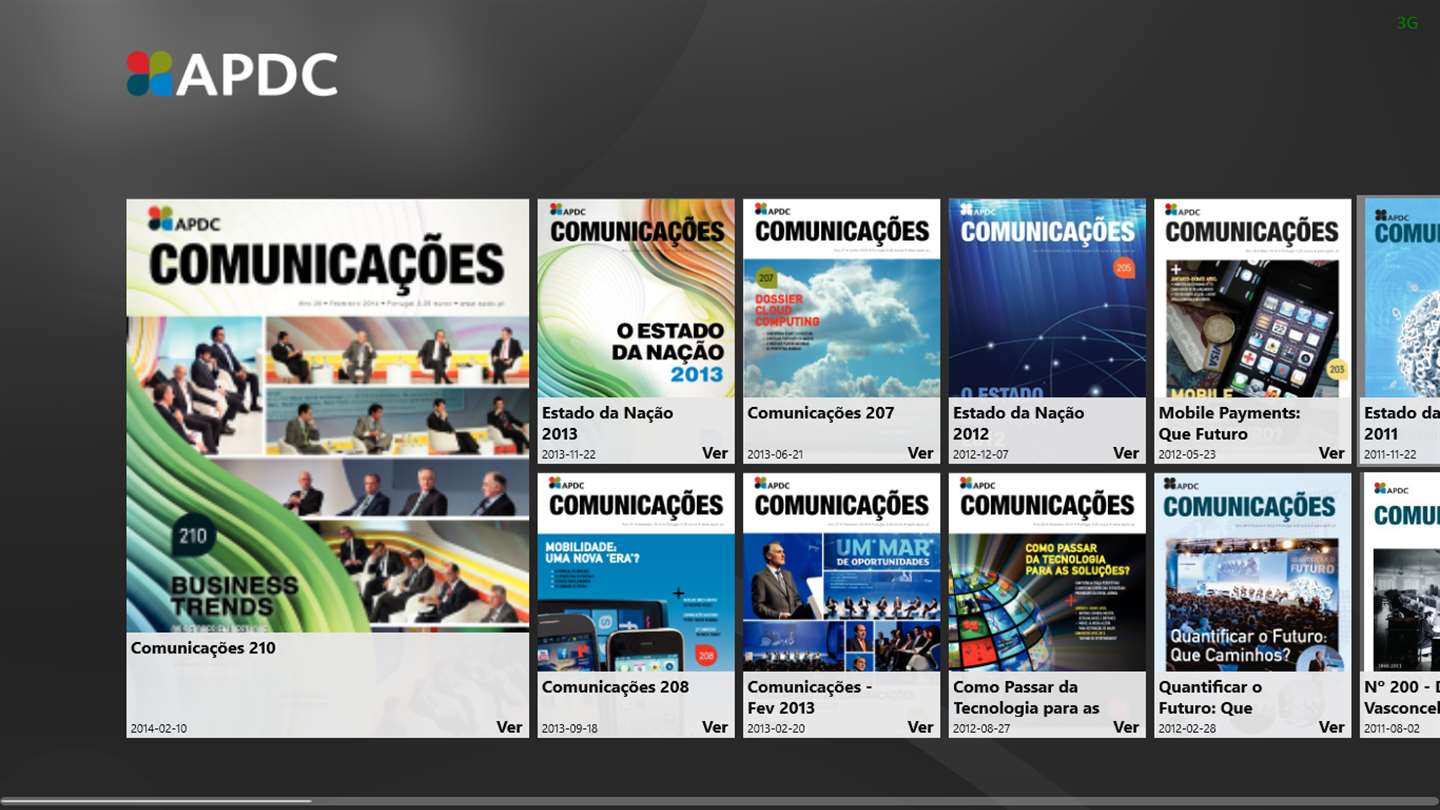The width and height of the screenshot is (1440, 810).
Task: Open the Comunicações 208 mobility cover
Action: click(636, 572)
